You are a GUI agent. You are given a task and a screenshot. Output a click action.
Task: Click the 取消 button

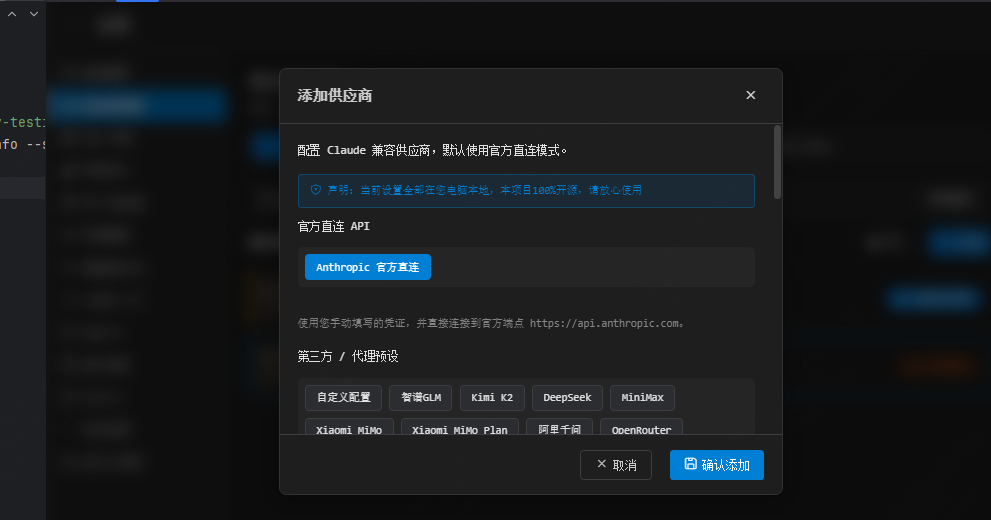point(616,465)
